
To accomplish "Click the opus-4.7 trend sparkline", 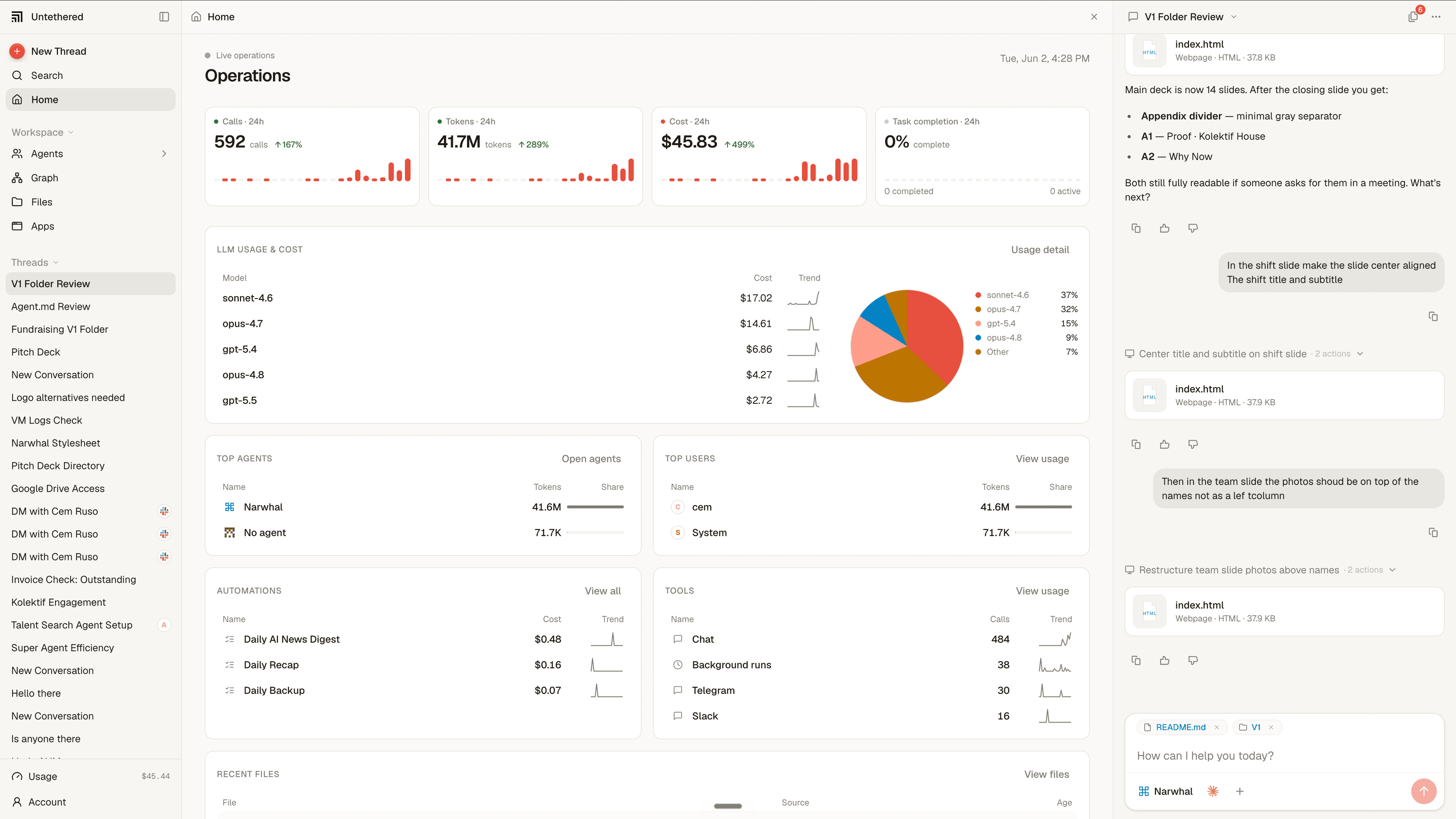I will (803, 324).
